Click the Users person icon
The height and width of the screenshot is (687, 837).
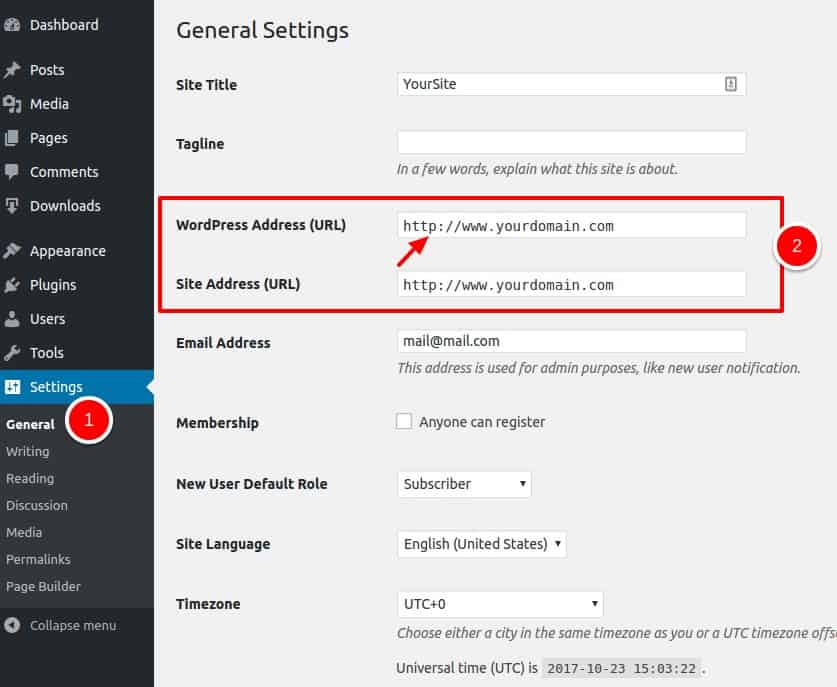pyautogui.click(x=12, y=319)
